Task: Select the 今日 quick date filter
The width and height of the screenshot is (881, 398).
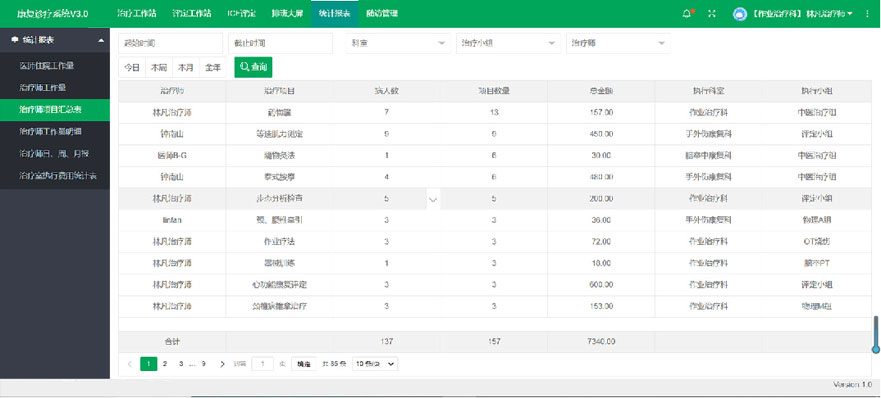Action: click(132, 67)
